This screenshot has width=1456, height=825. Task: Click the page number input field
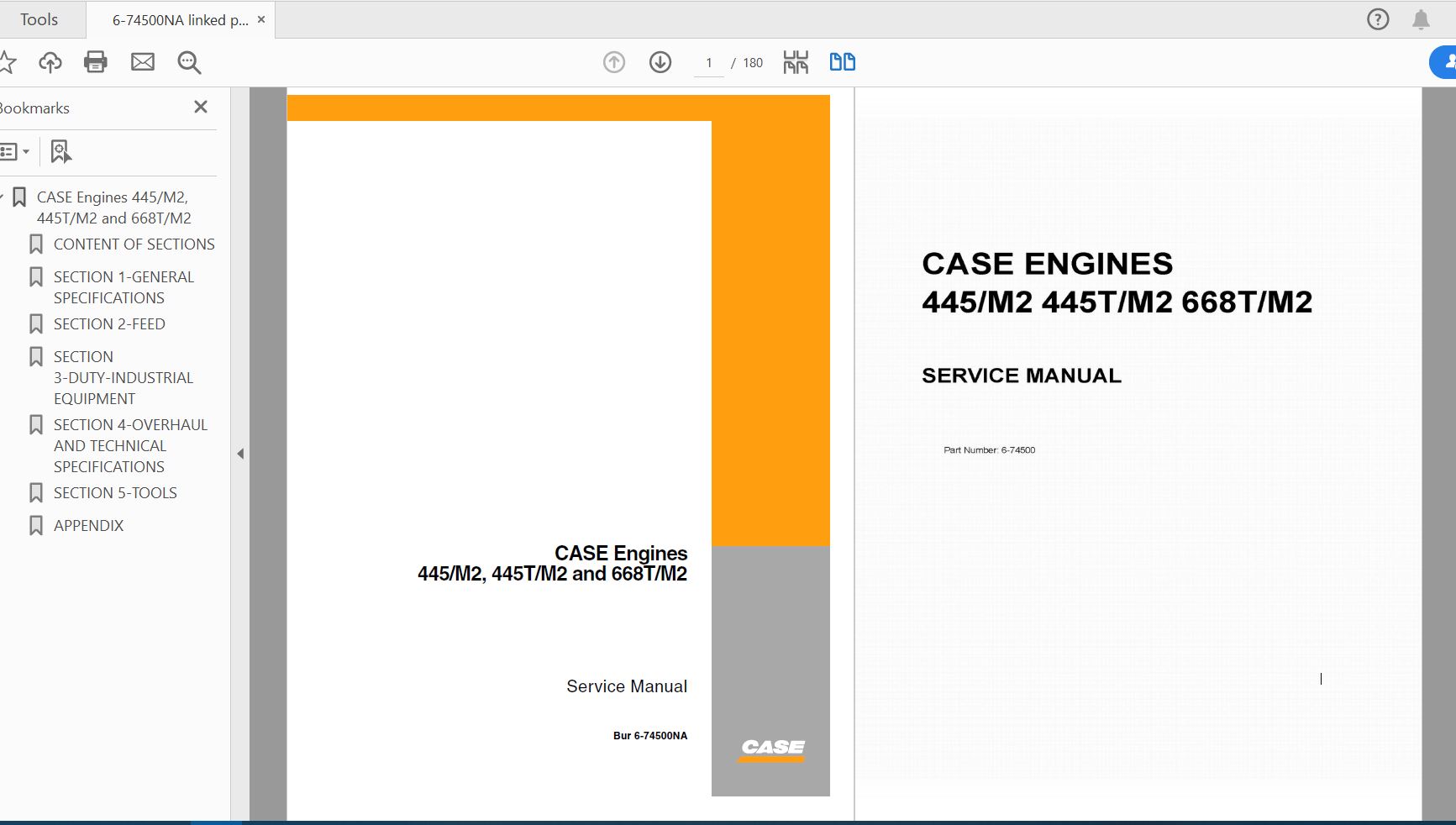pyautogui.click(x=709, y=63)
